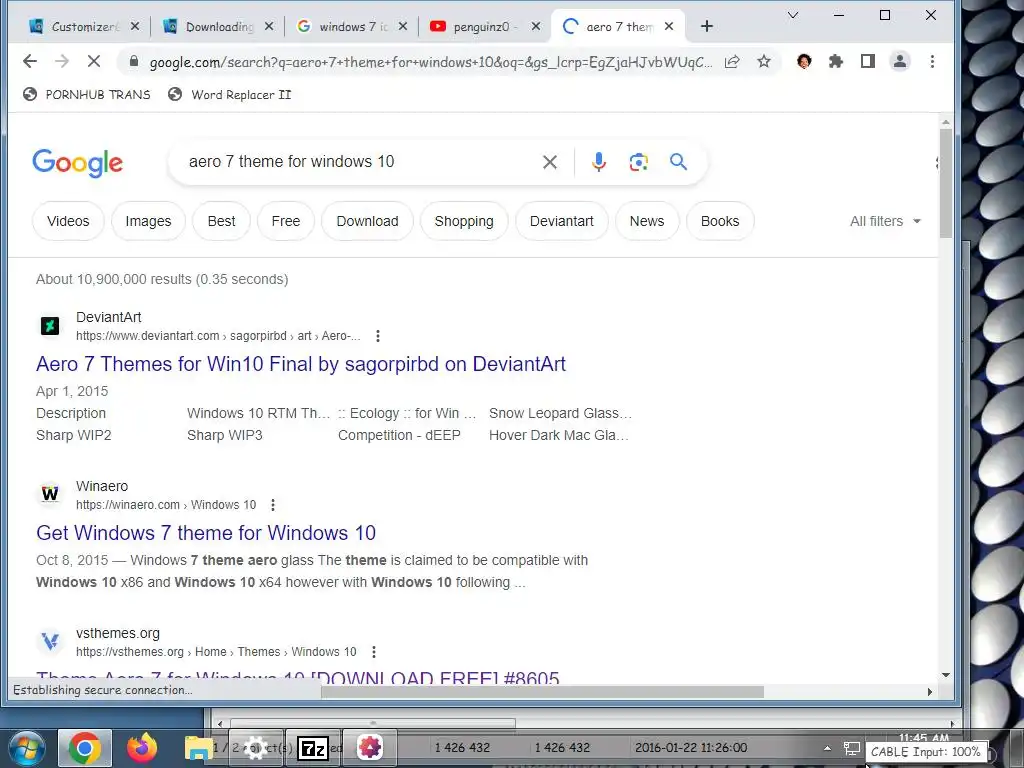This screenshot has width=1024, height=768.
Task: Open more options for Winaero result
Action: [x=273, y=505]
